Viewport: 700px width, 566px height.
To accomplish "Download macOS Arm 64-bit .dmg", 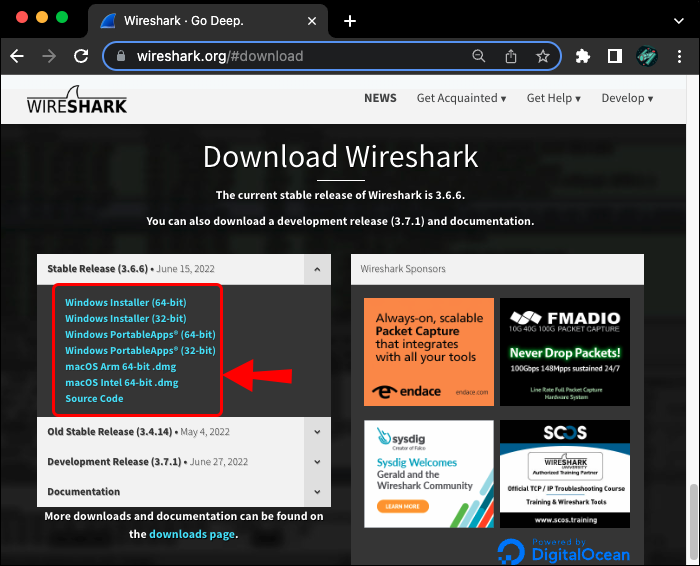I will 121,366.
